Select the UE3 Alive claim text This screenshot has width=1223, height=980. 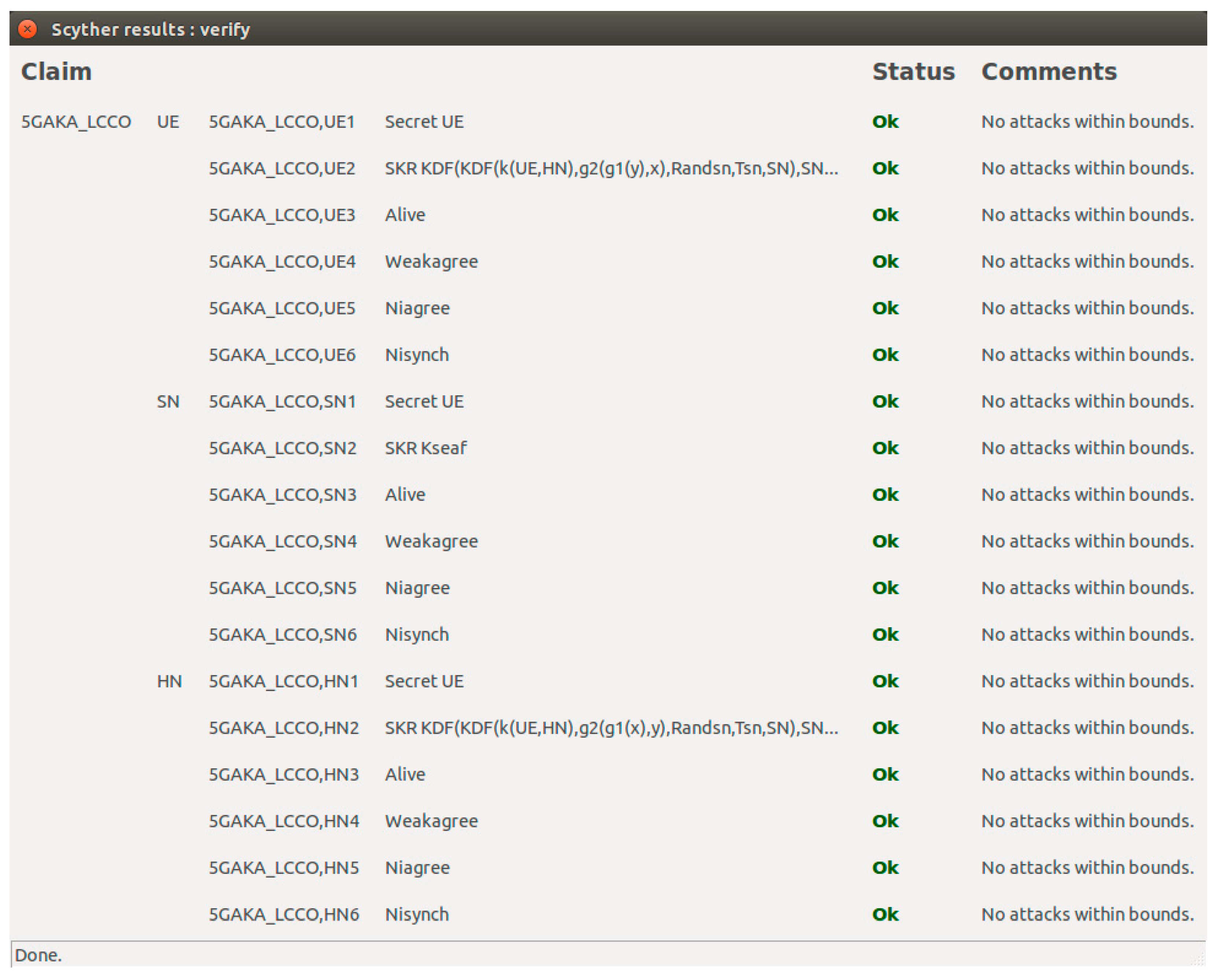pyautogui.click(x=404, y=215)
